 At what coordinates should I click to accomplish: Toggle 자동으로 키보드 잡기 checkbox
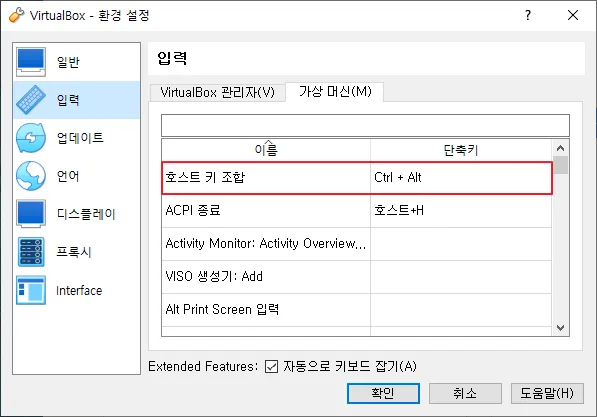[x=271, y=366]
